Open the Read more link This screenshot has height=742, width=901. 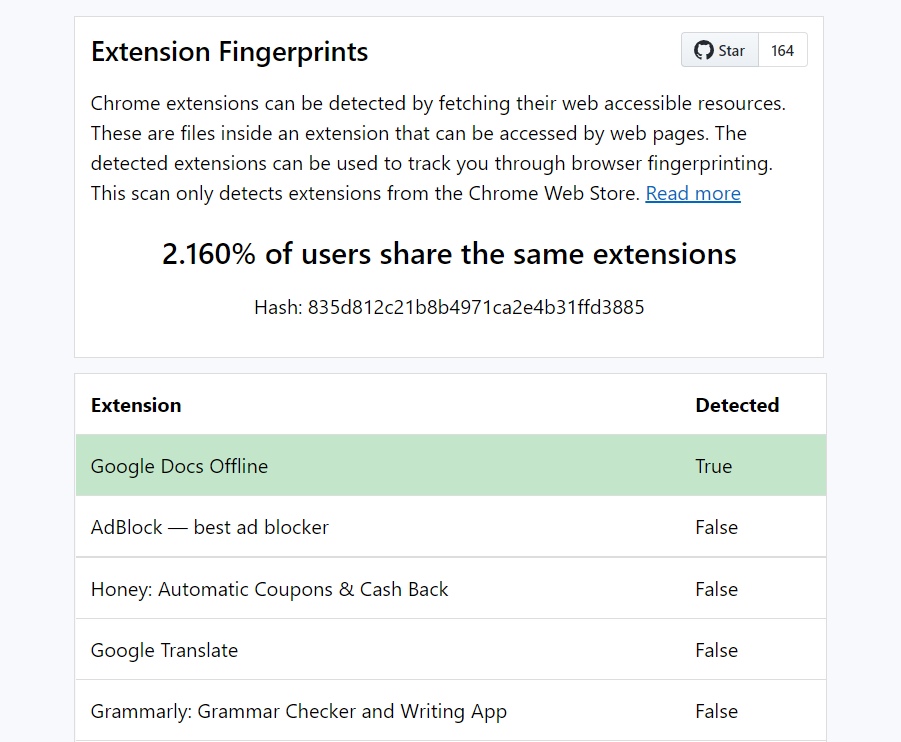tap(692, 193)
